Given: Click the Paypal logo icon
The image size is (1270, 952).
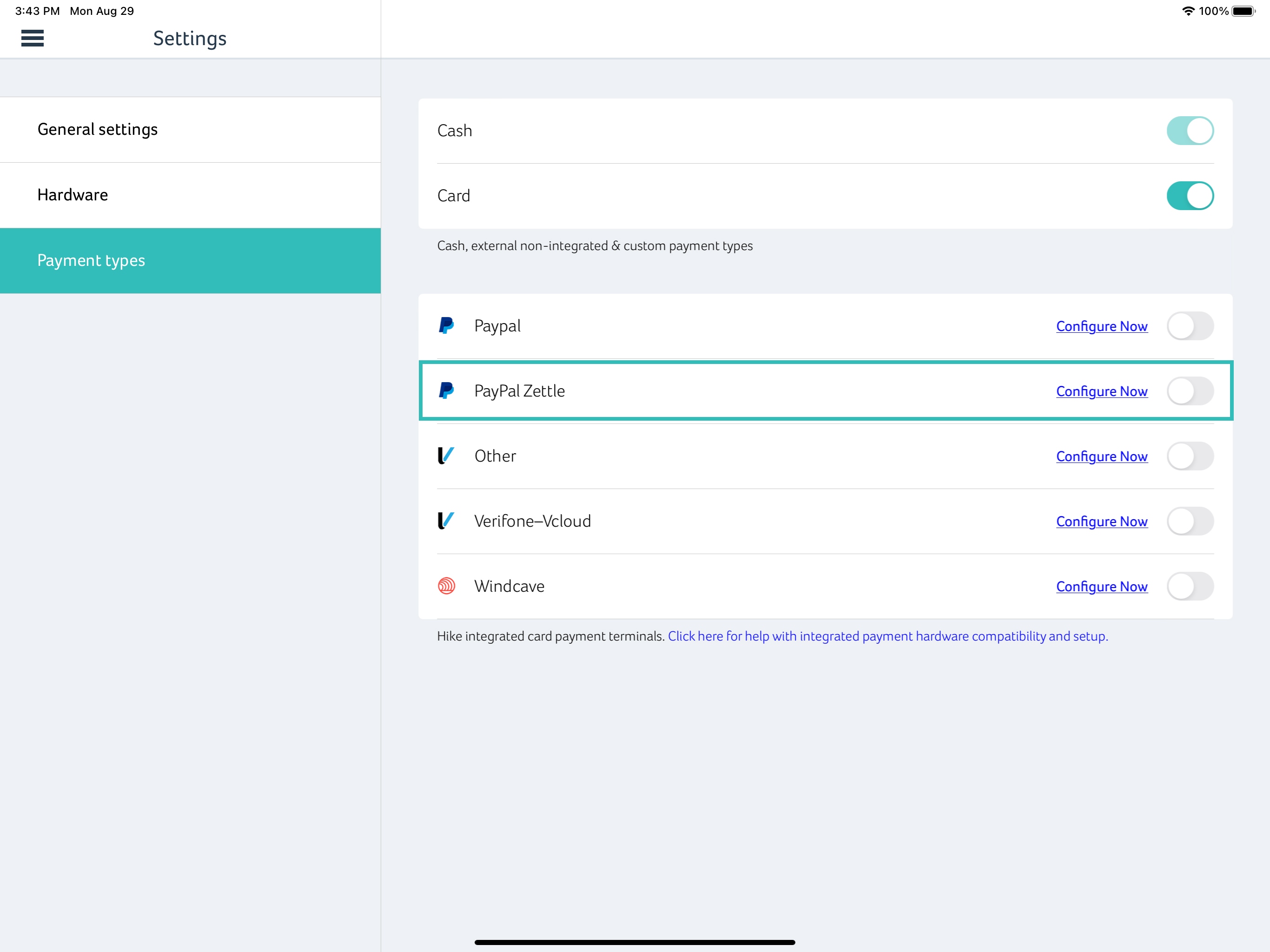Looking at the screenshot, I should click(x=446, y=325).
